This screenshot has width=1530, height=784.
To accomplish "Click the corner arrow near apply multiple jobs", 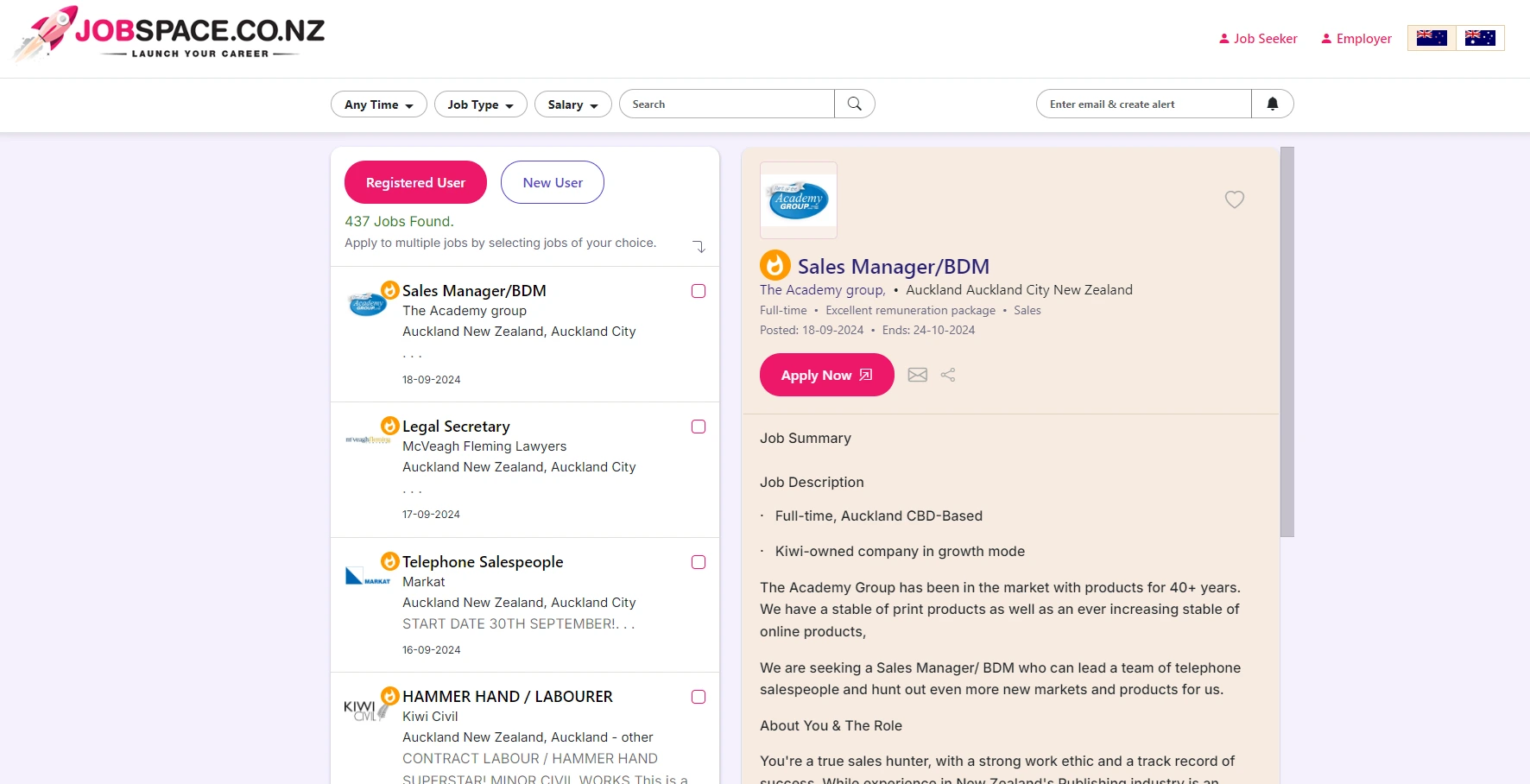I will point(699,247).
